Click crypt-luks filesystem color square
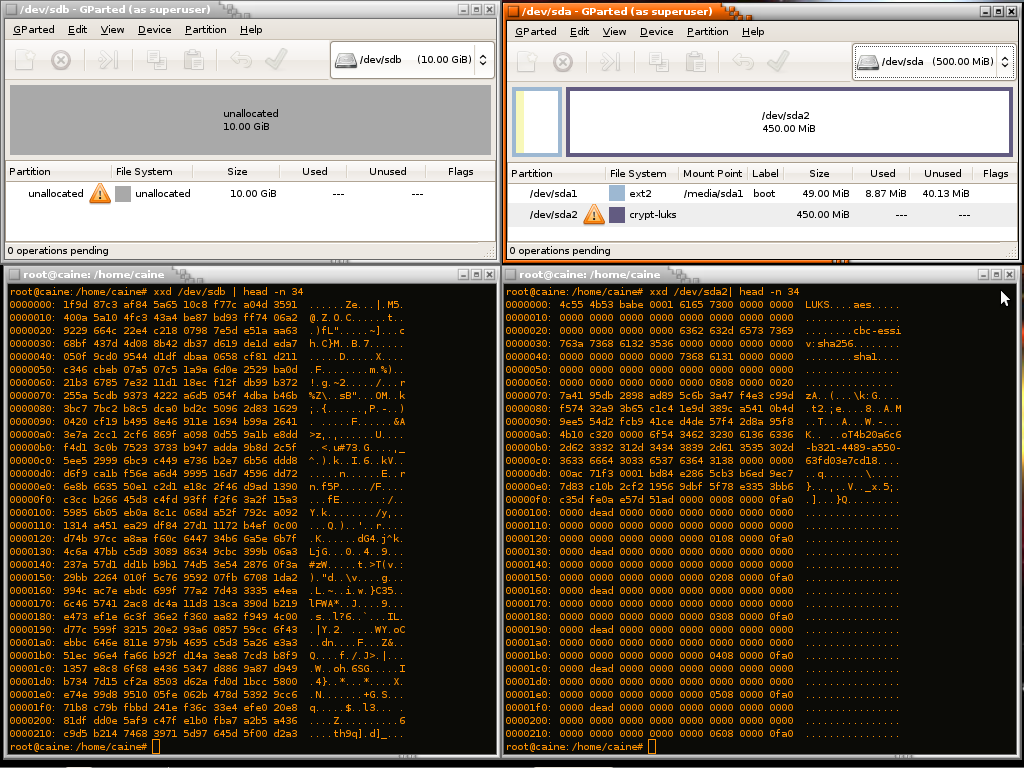Image resolution: width=1024 pixels, height=768 pixels. tap(616, 214)
